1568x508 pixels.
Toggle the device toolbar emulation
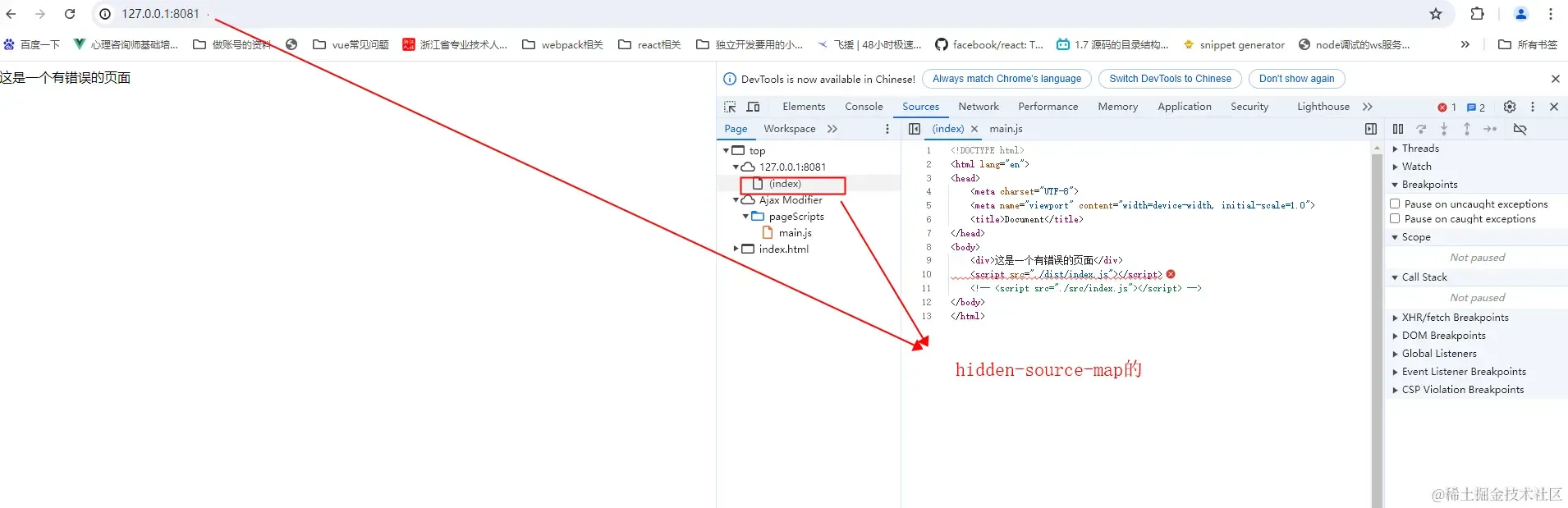(x=753, y=107)
